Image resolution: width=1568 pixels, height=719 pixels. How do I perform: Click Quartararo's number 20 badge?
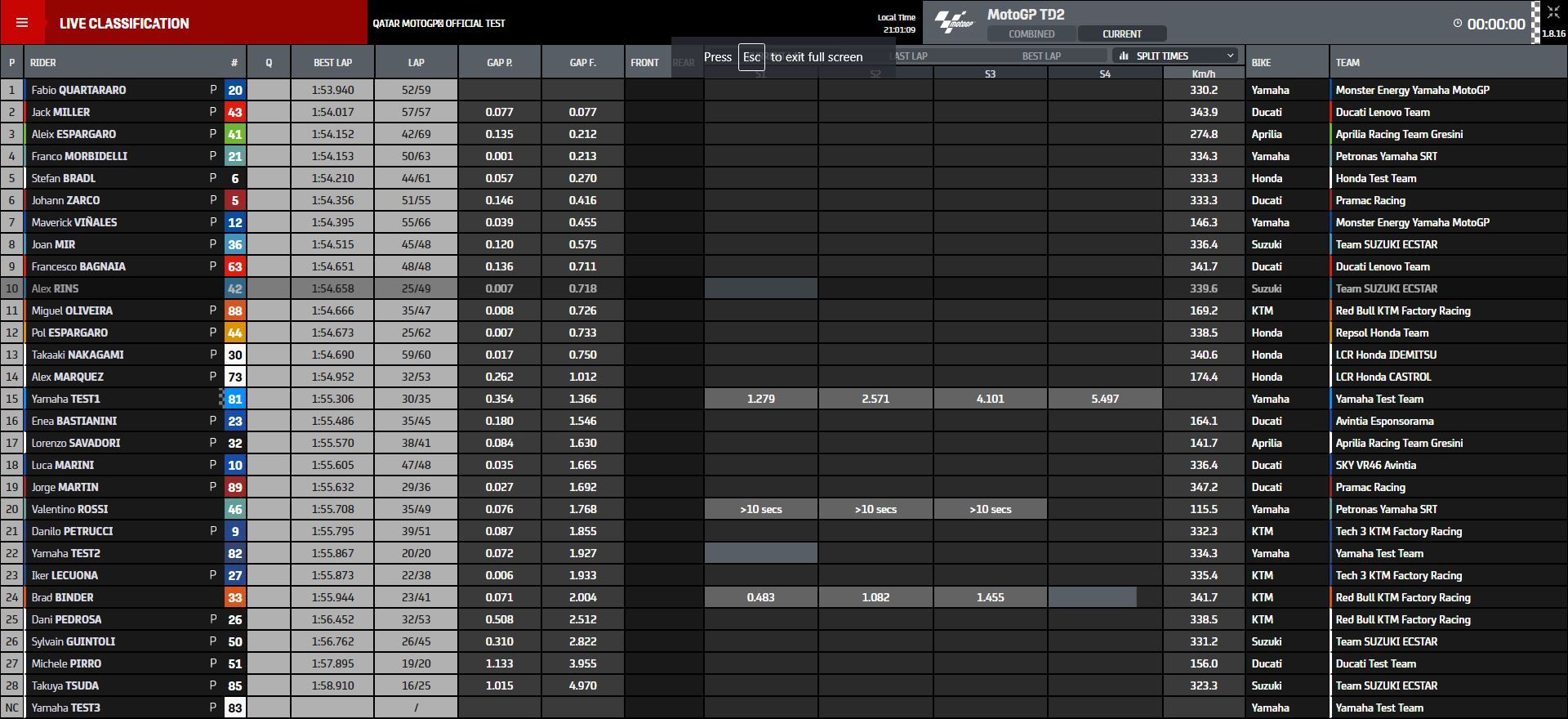235,91
